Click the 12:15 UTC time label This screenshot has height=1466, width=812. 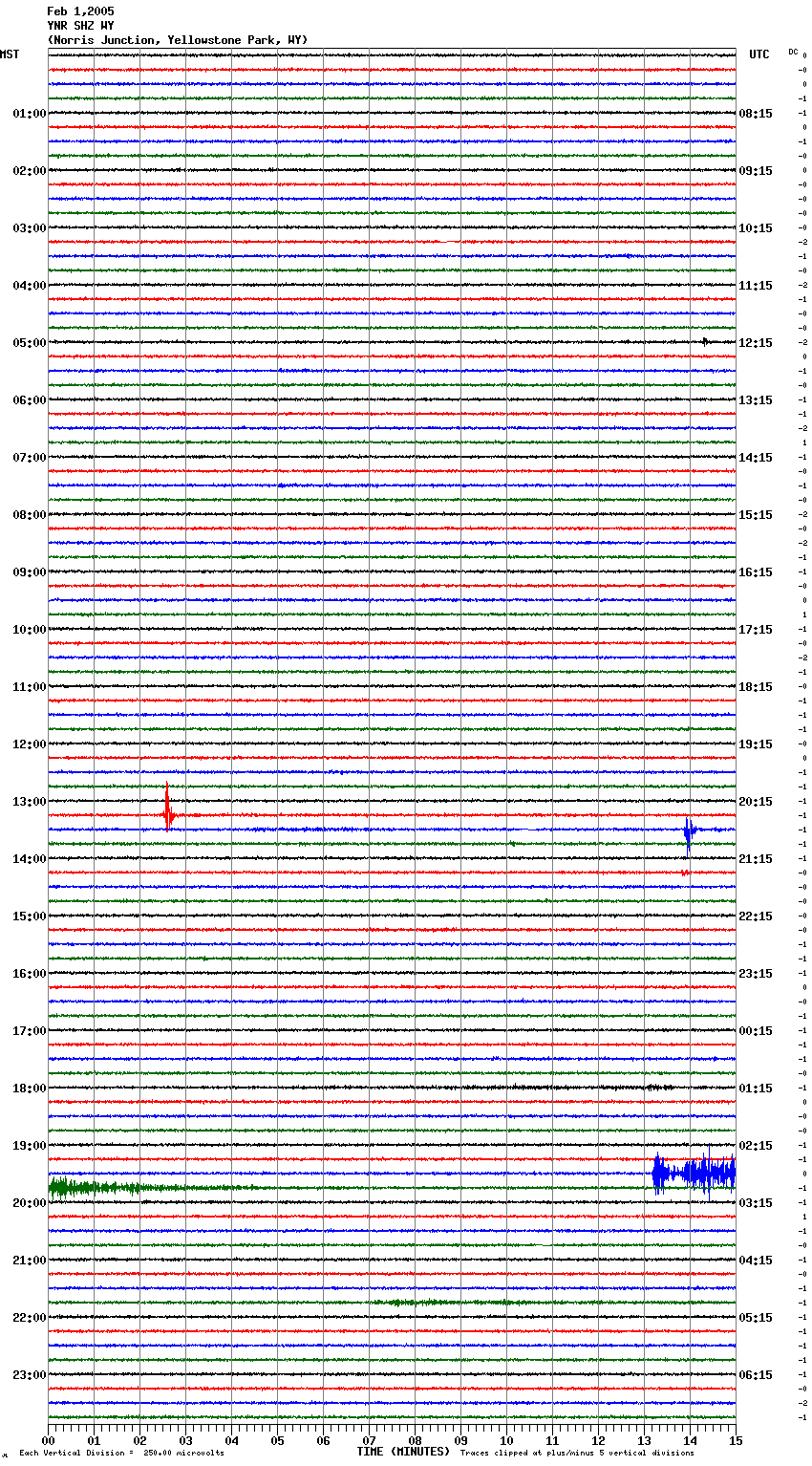pos(756,343)
